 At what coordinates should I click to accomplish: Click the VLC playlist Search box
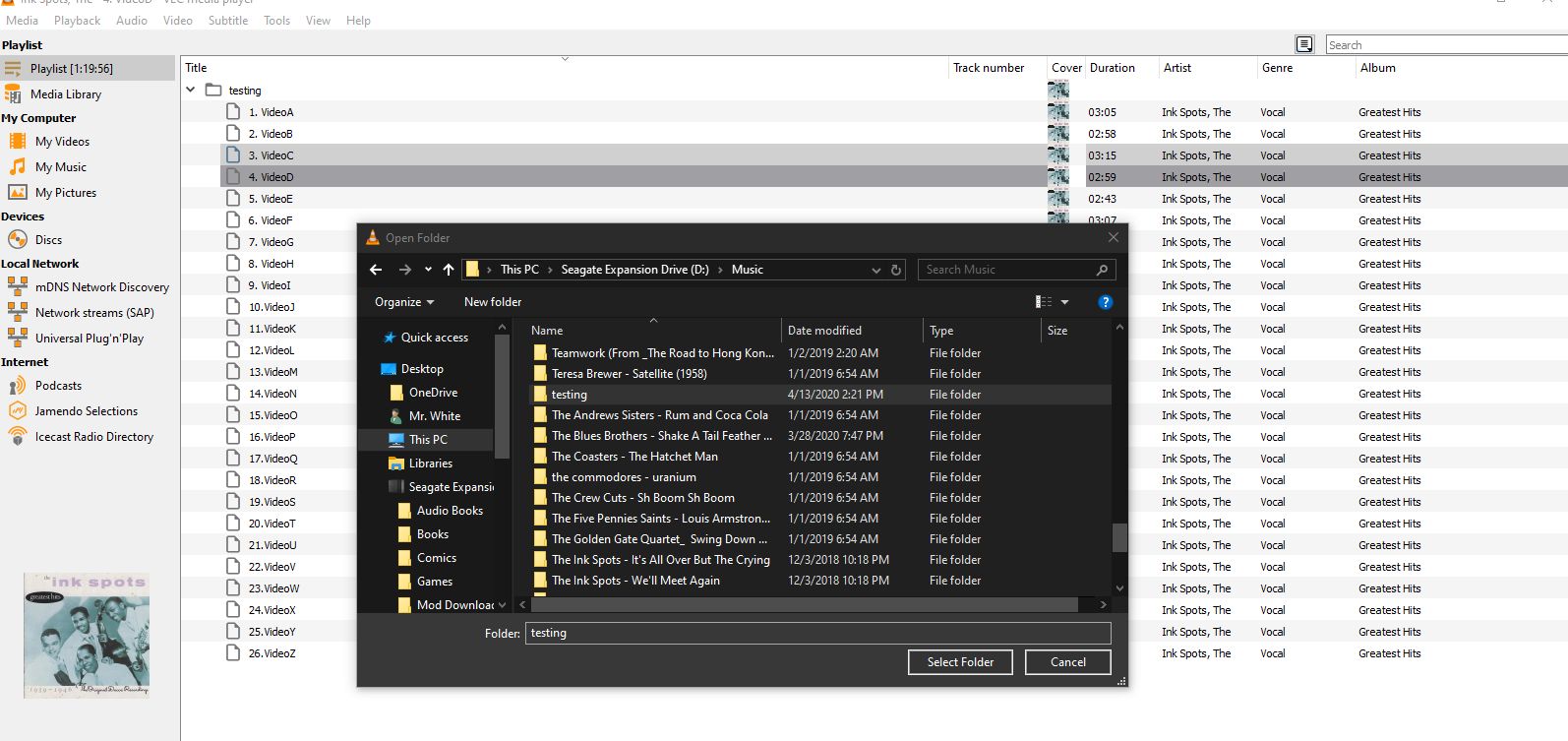coord(1446,44)
